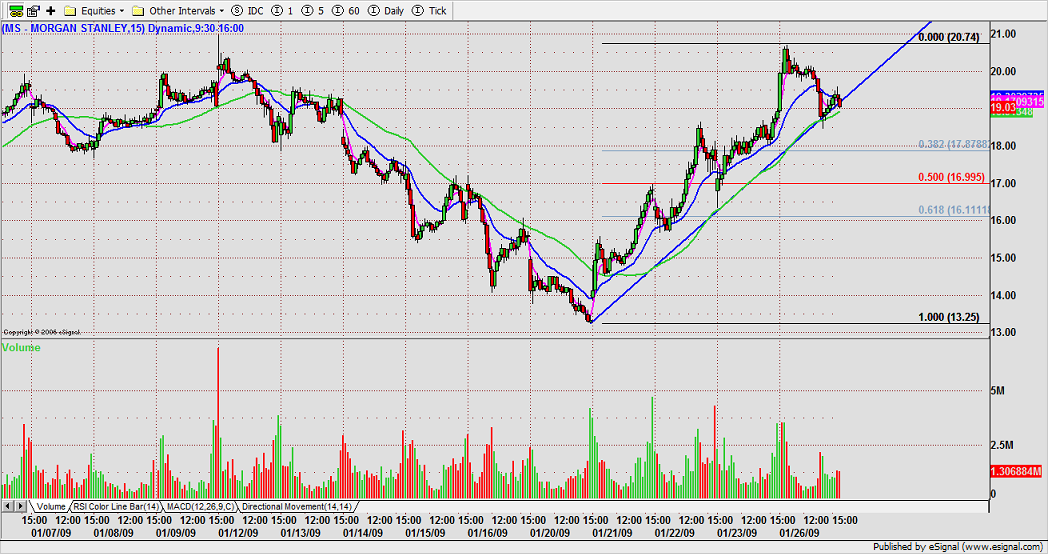Click the 13.00 price axis label
This screenshot has width=1048, height=554.
(1003, 332)
